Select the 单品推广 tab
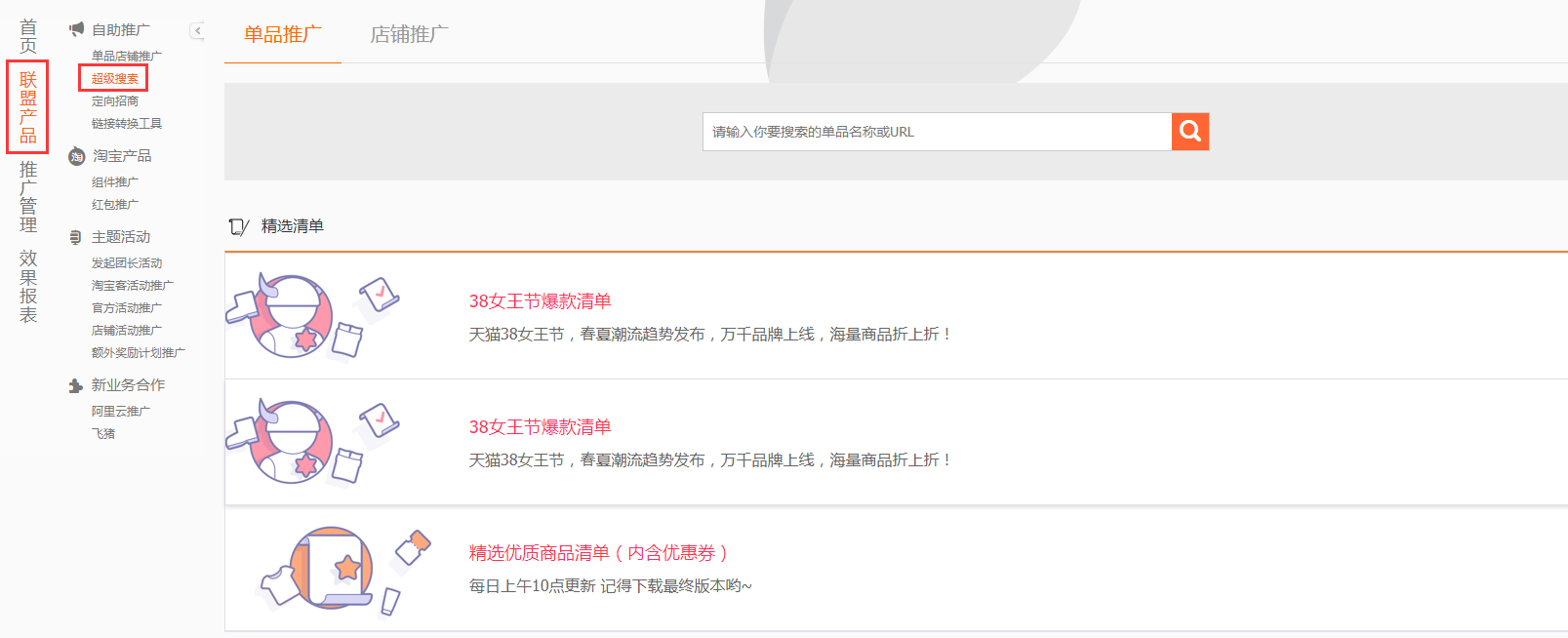 283,34
